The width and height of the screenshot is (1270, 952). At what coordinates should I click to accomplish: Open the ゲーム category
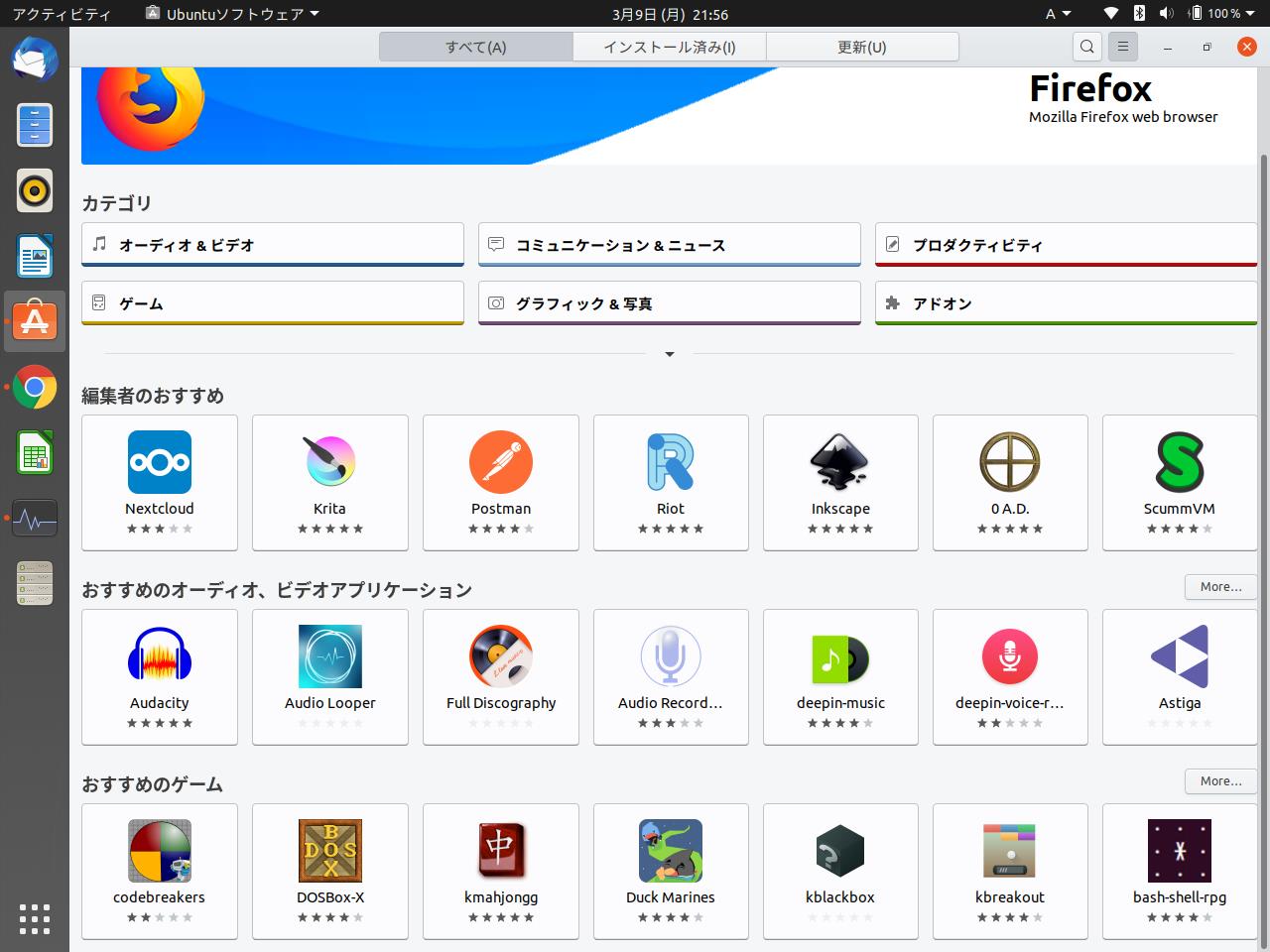point(273,303)
